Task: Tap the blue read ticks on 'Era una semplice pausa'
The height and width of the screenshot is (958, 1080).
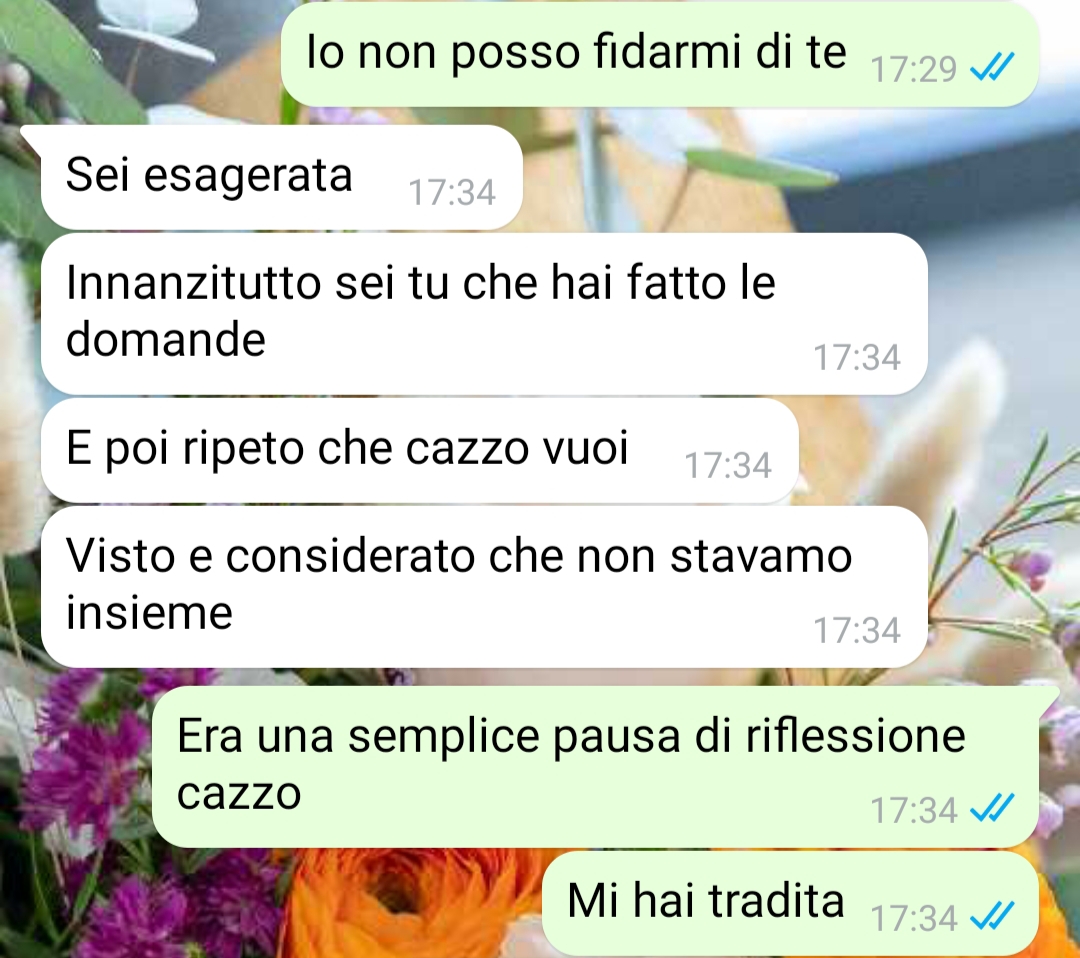Action: 991,808
